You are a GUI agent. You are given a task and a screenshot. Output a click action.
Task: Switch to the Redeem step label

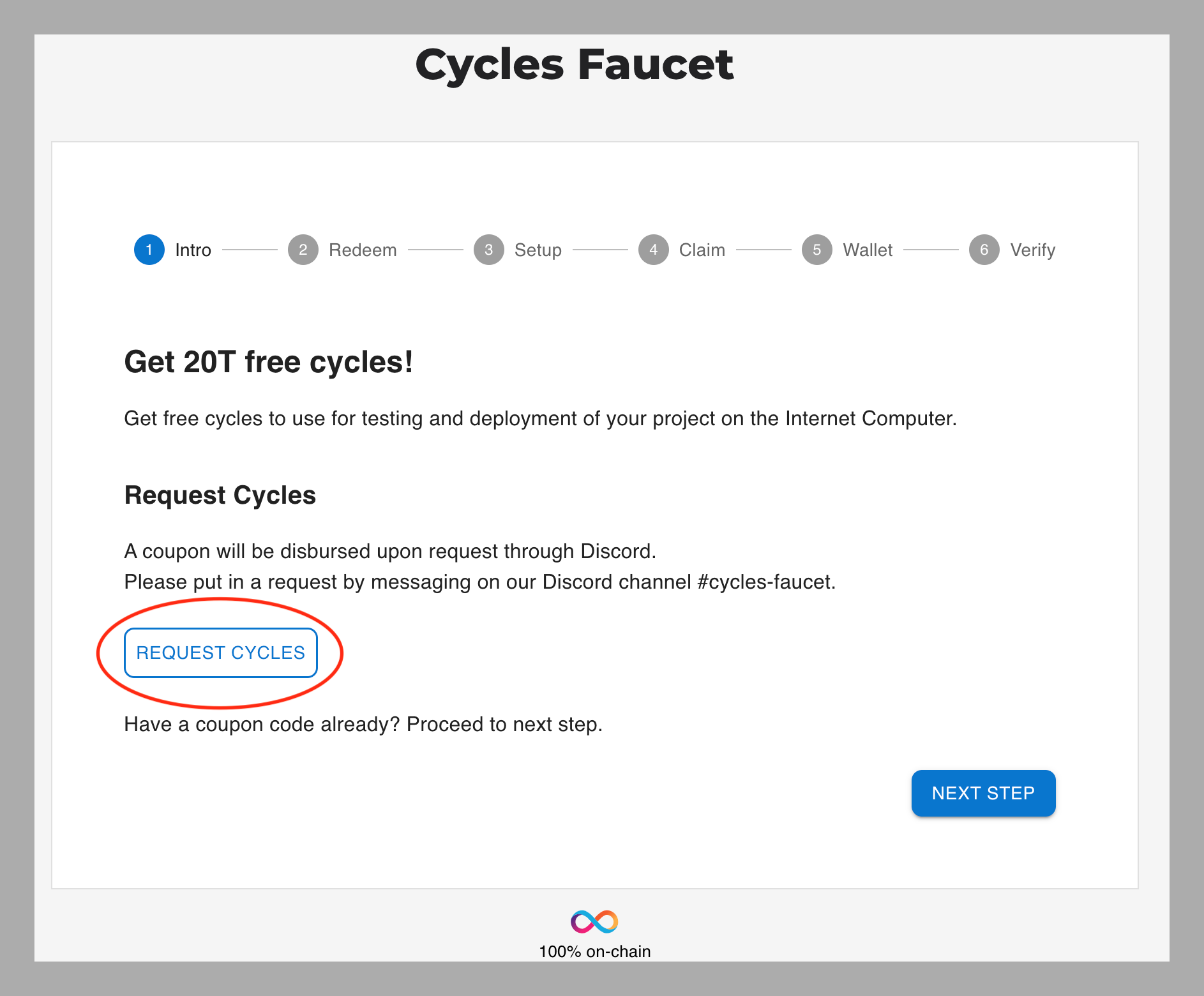363,250
